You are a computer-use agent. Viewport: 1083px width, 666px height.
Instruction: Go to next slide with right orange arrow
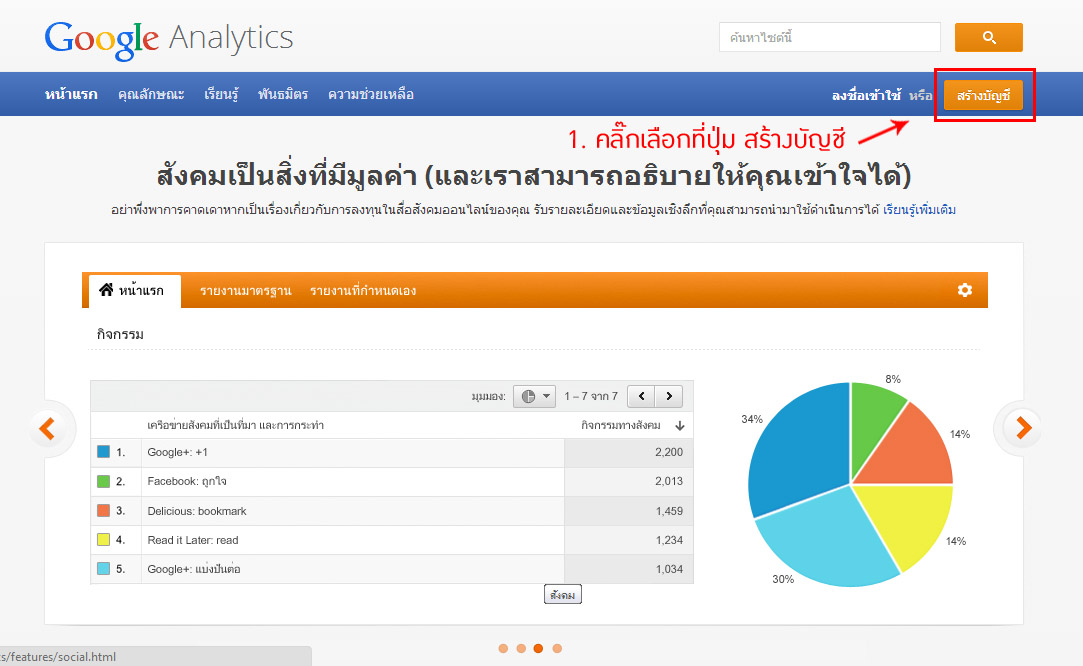pos(1023,428)
